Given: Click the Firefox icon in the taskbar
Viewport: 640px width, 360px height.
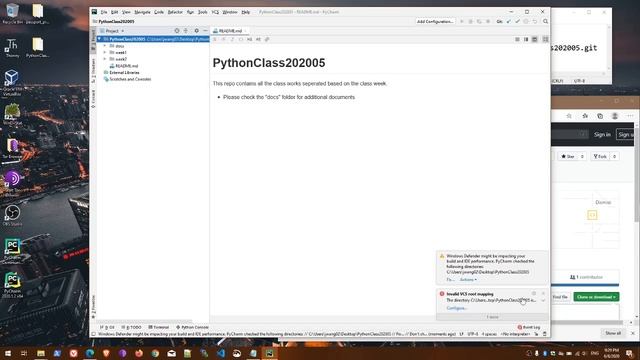Looking at the screenshot, I should [139, 353].
